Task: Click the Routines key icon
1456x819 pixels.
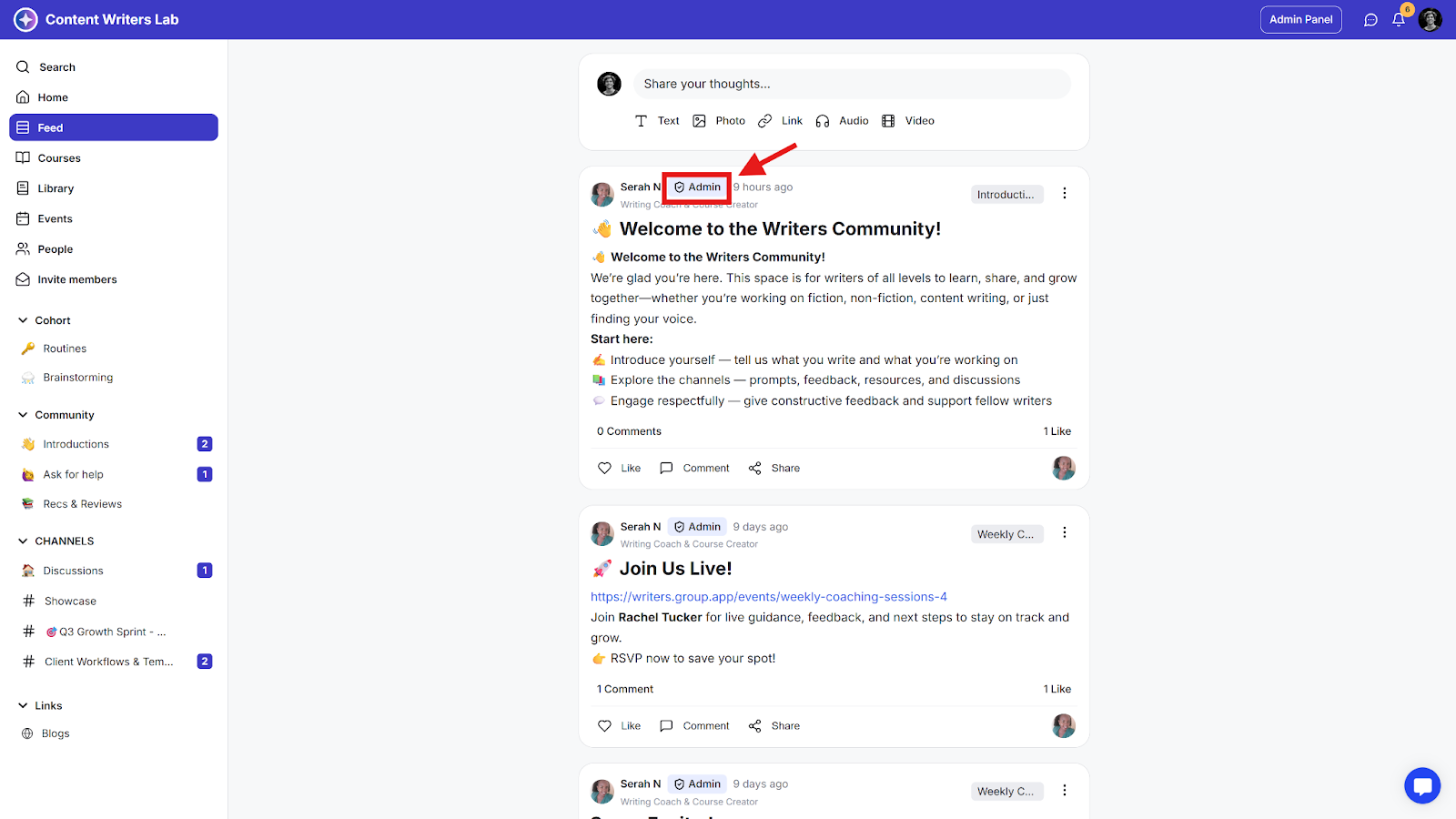Action: (28, 349)
